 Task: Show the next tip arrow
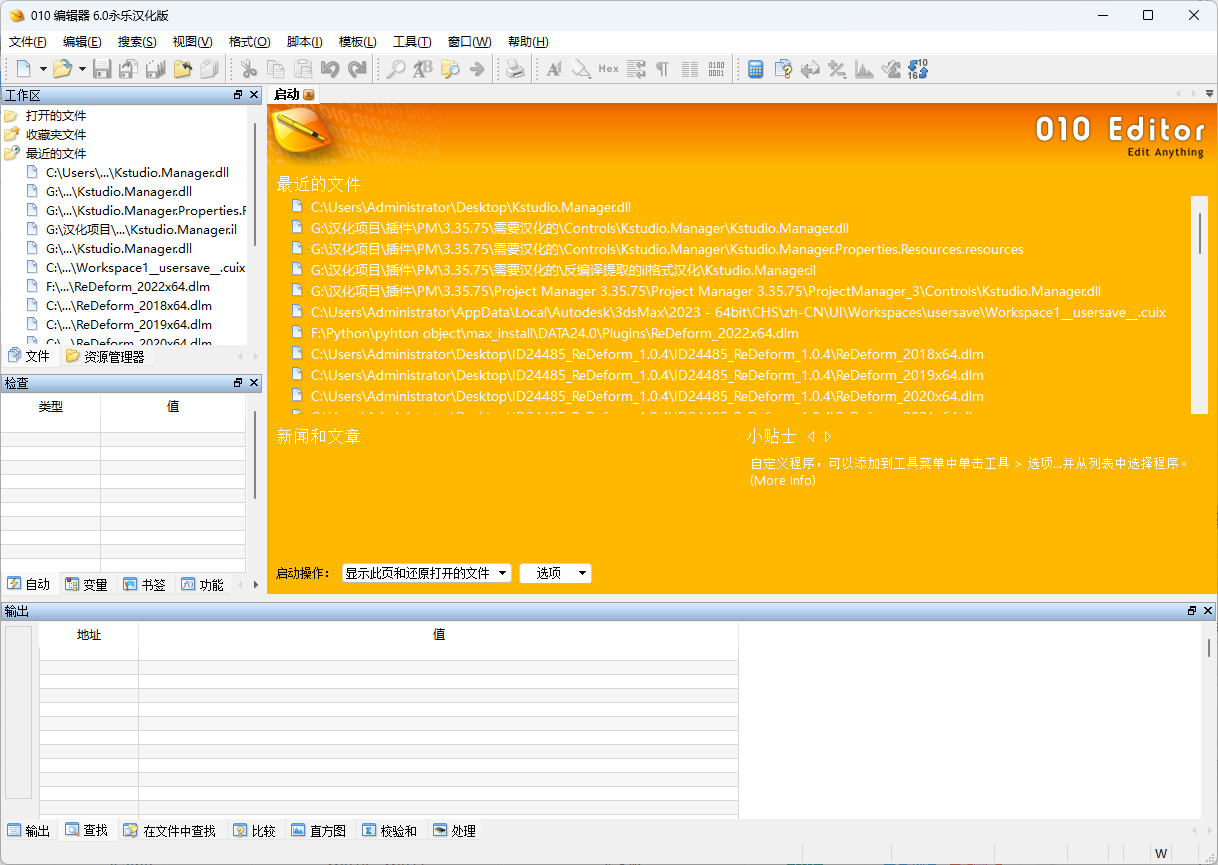[x=828, y=437]
